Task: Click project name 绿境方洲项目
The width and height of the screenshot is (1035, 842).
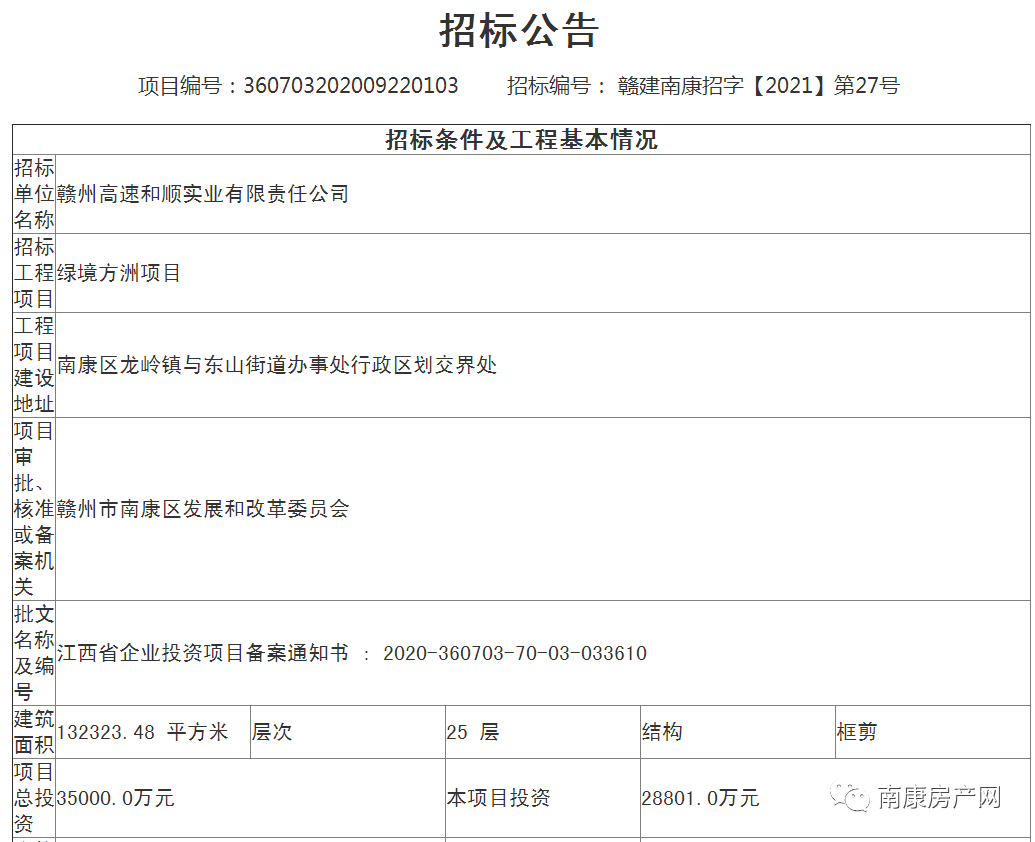Action: (119, 273)
